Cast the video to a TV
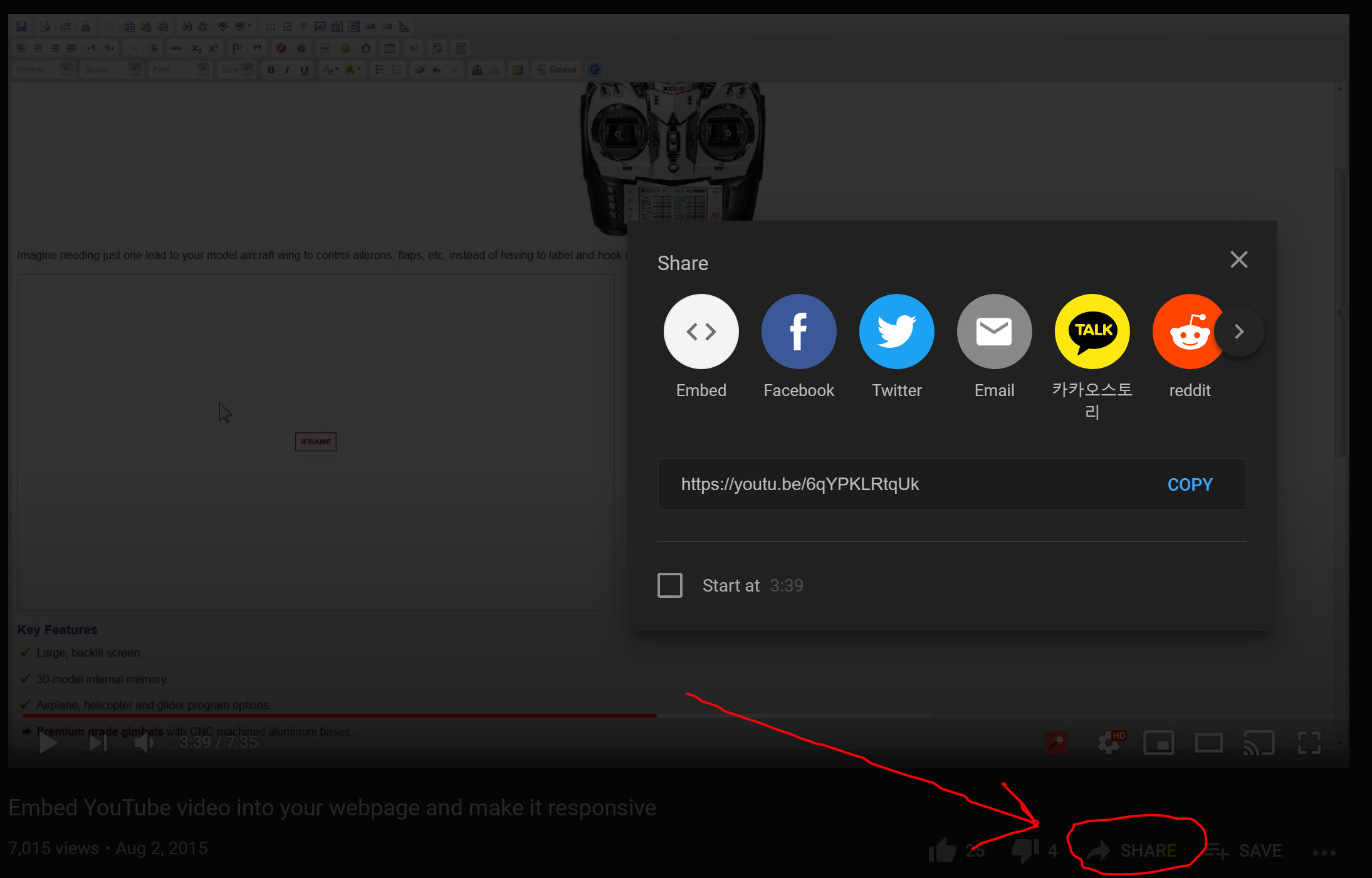 (x=1259, y=743)
